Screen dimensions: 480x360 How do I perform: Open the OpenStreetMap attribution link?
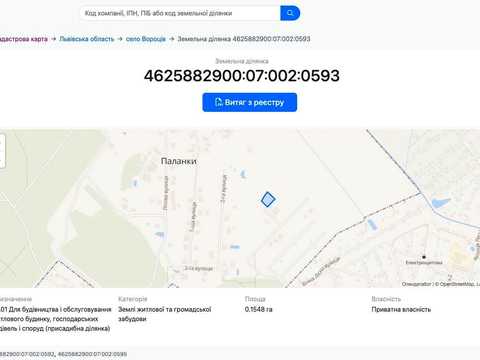pyautogui.click(x=458, y=284)
